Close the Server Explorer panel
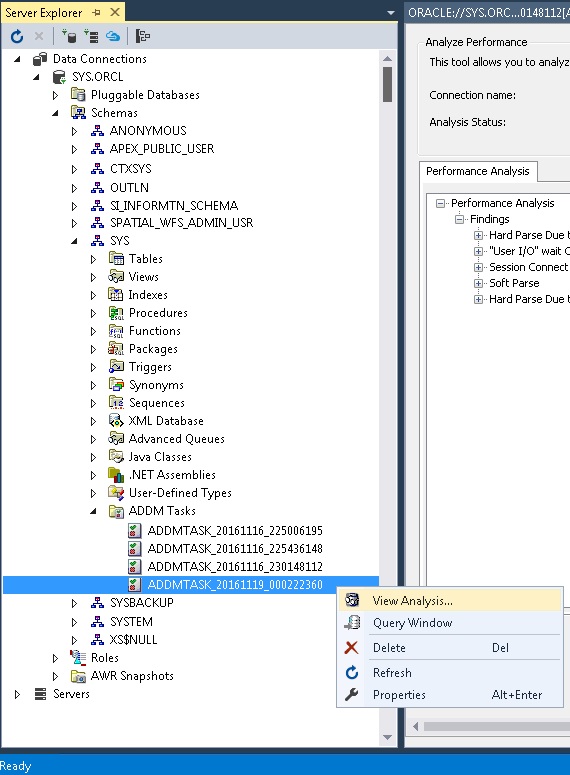Viewport: 570px width, 775px height. 115,12
